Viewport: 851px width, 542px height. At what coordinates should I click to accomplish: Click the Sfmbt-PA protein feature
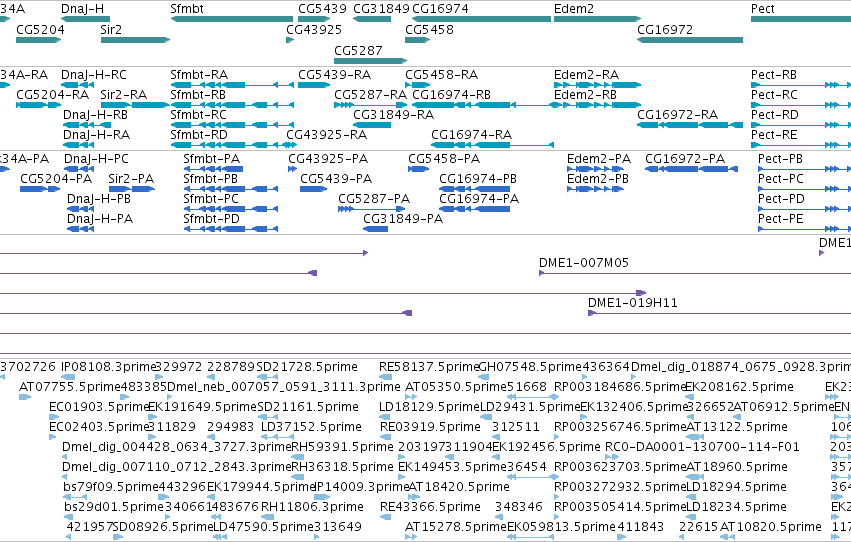213,169
